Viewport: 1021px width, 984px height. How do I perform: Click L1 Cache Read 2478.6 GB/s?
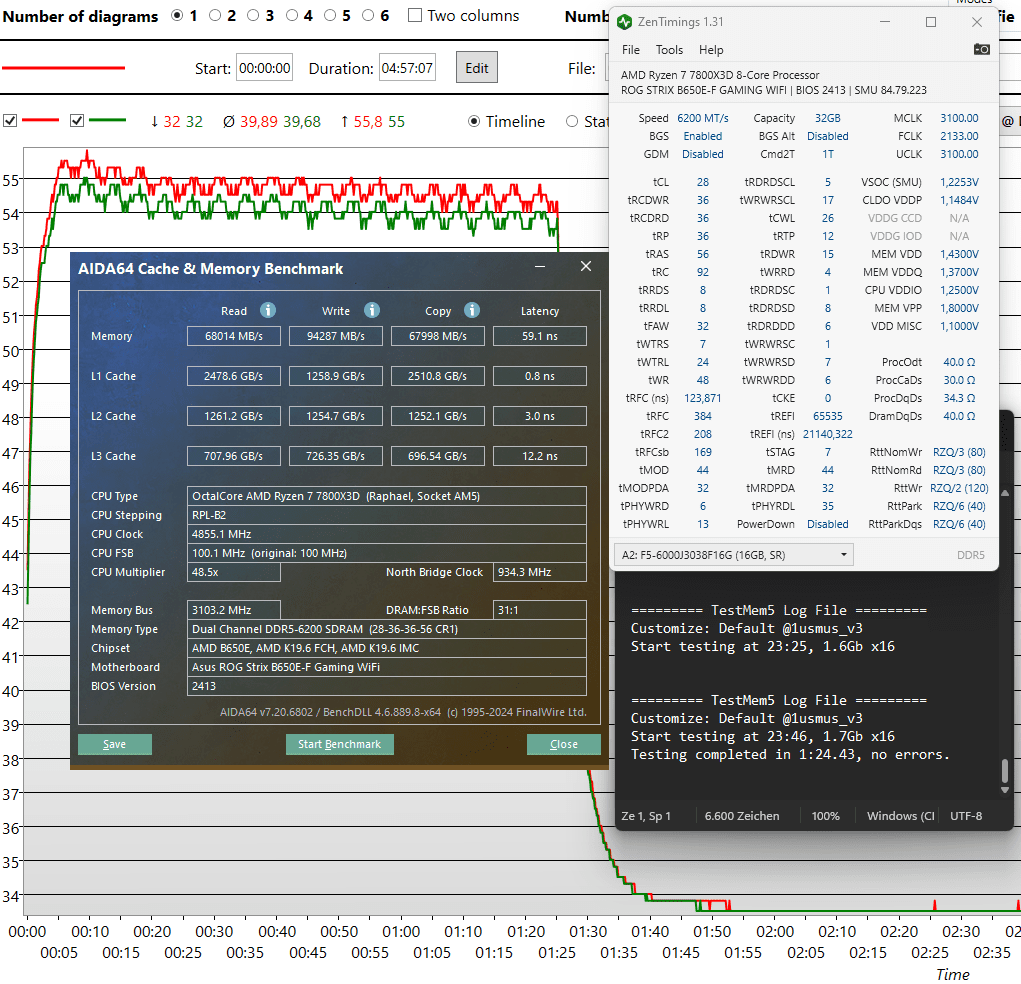coord(234,376)
